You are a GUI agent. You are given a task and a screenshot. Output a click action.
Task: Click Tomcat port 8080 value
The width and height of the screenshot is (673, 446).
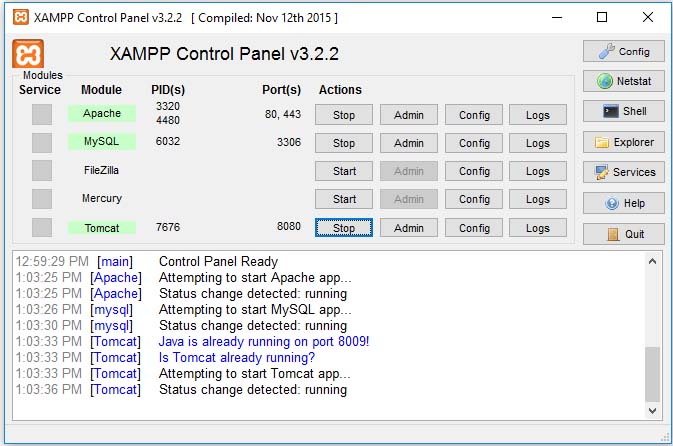(x=289, y=226)
